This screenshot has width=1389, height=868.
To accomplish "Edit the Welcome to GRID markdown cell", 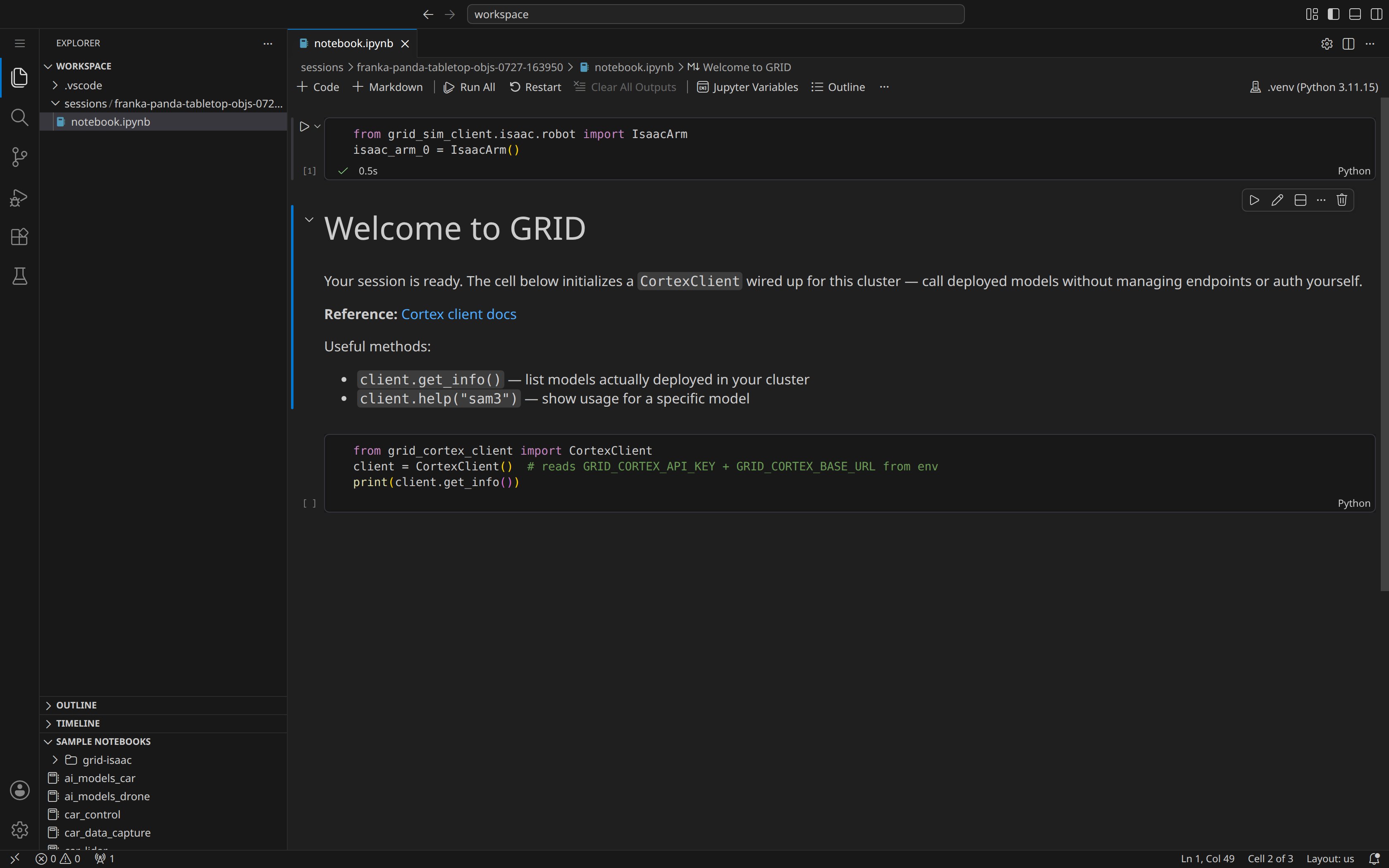I will (1277, 200).
